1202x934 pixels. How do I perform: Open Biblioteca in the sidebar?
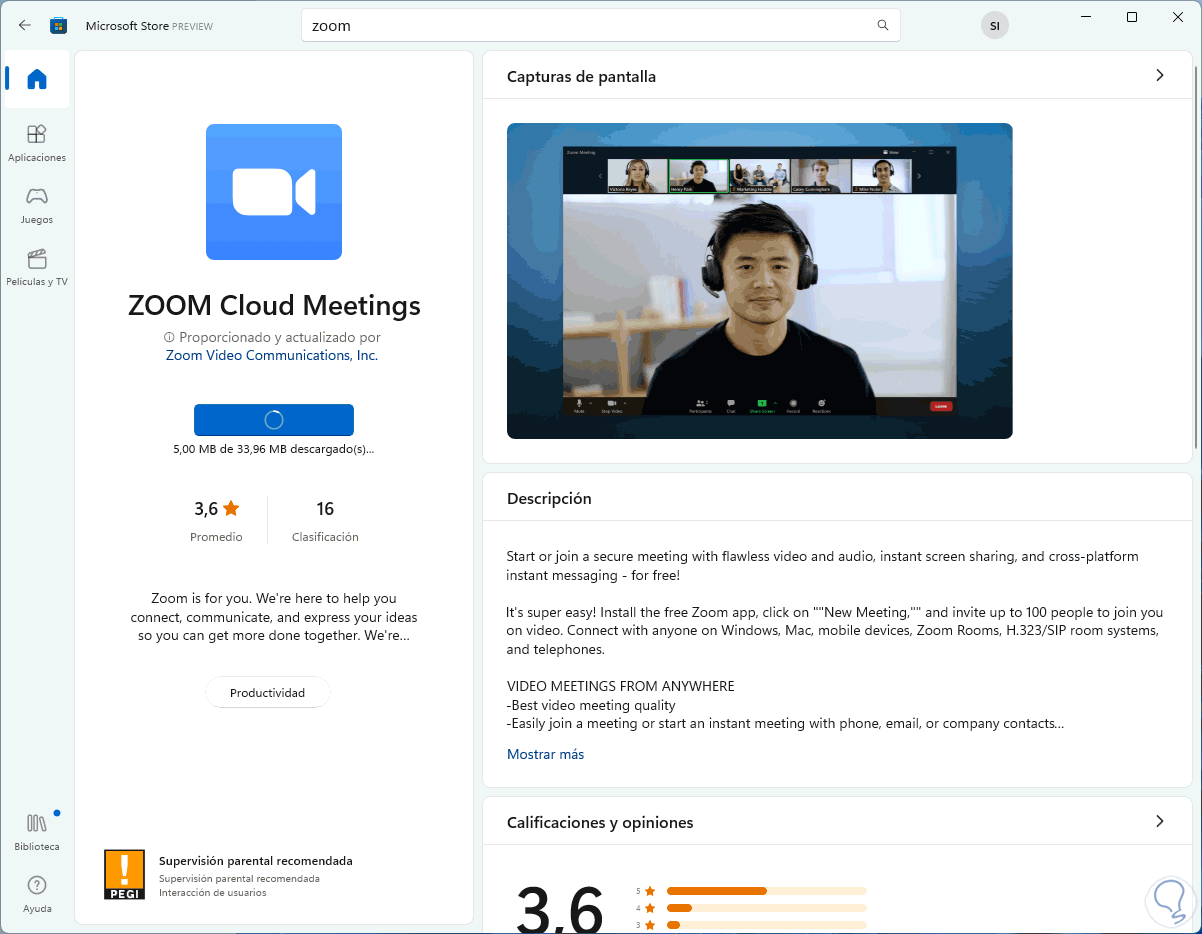click(x=37, y=831)
